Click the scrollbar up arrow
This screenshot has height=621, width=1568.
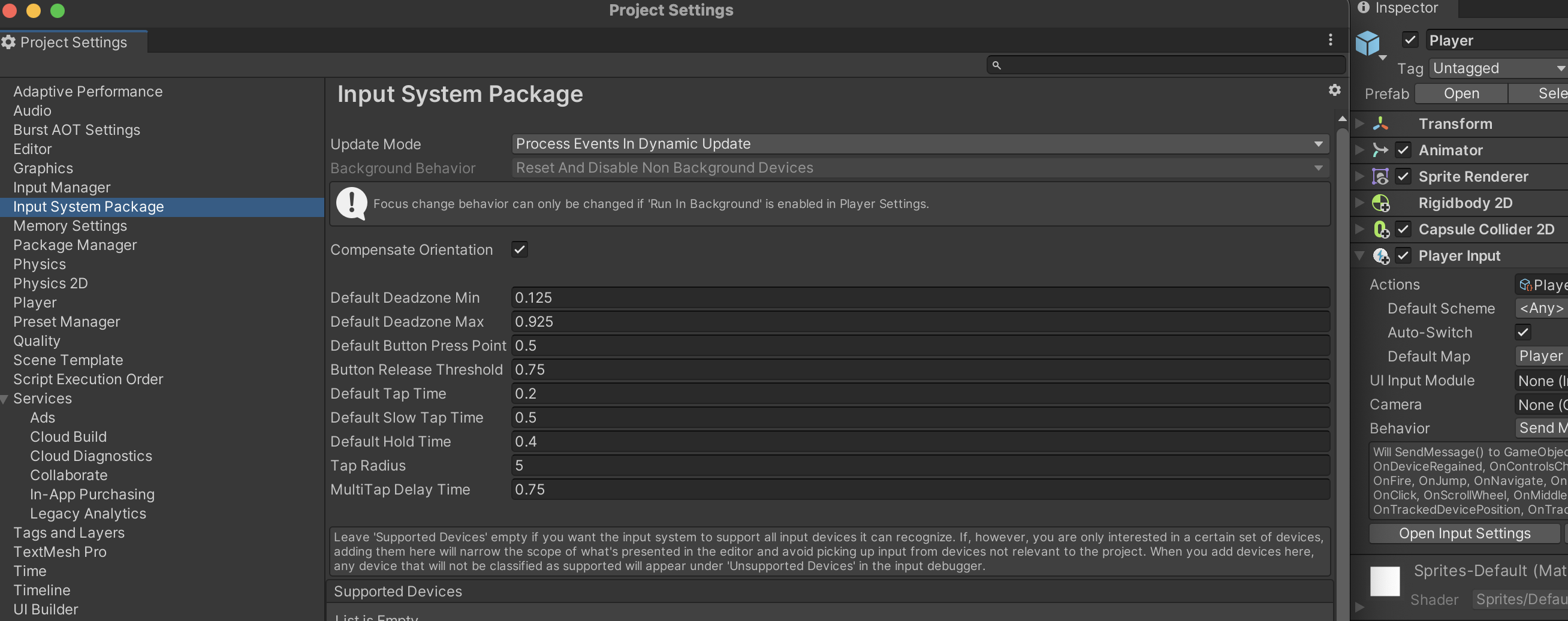click(x=1342, y=119)
